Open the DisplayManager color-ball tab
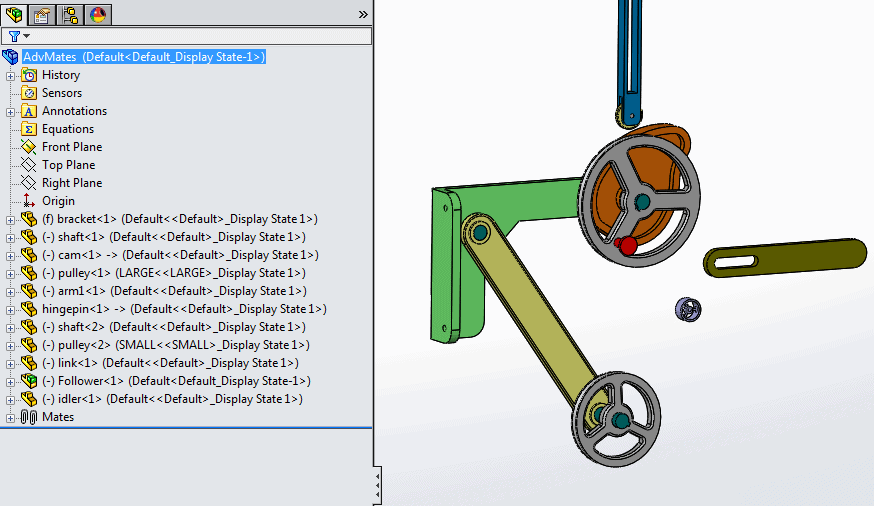874x506 pixels. [98, 14]
